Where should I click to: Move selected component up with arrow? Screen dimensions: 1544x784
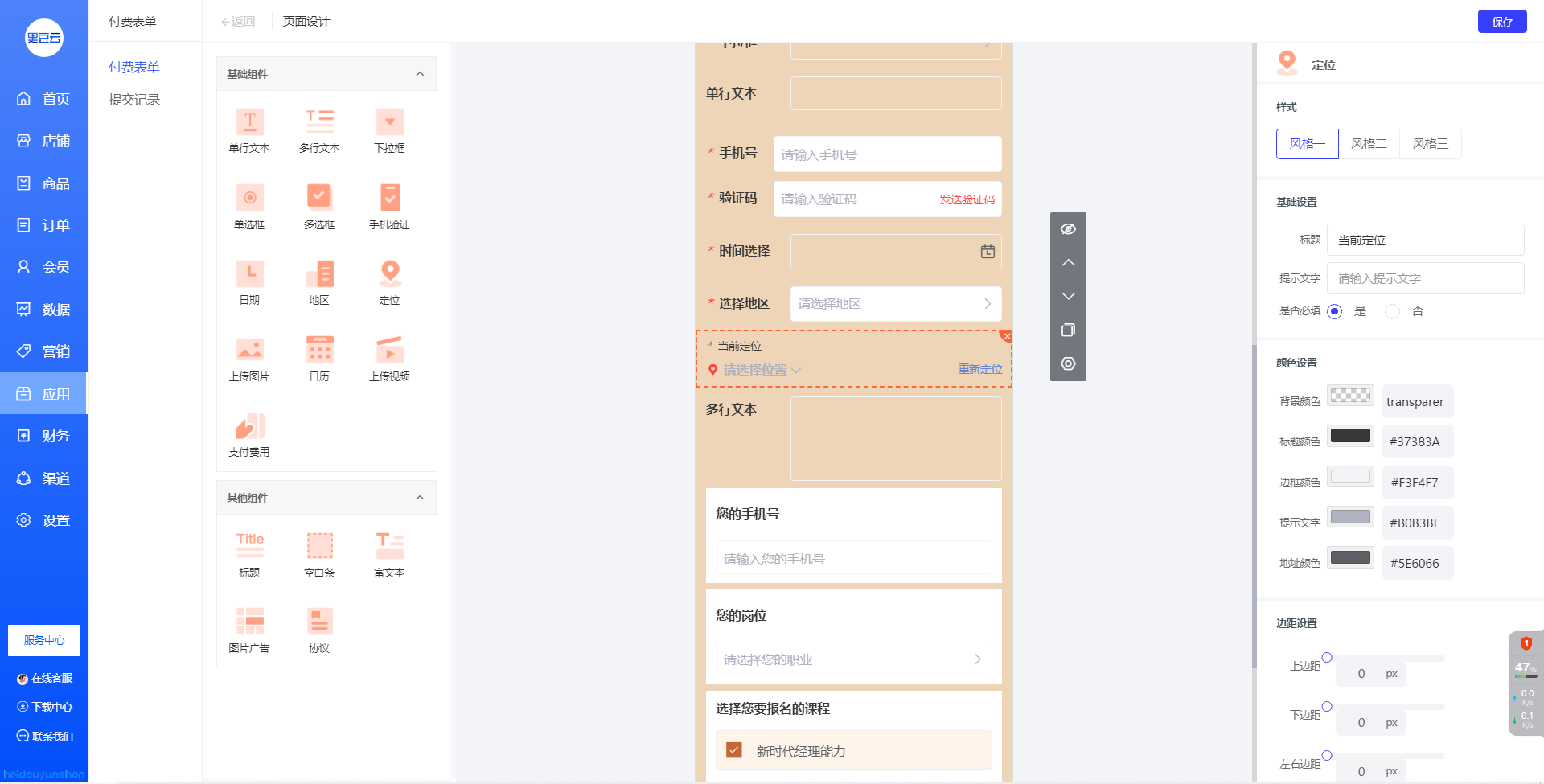click(1068, 263)
